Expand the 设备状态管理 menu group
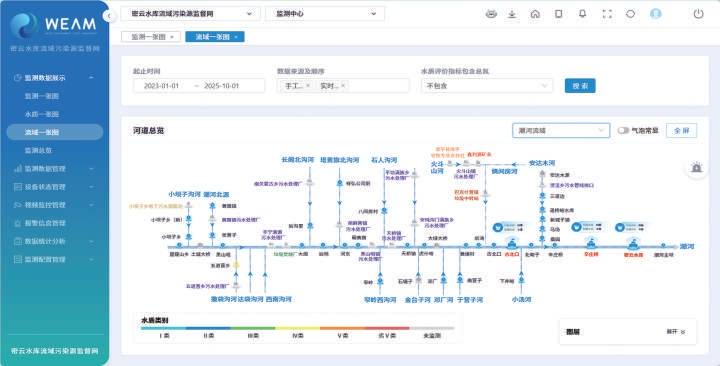Viewport: 720px width, 366px height. click(x=91, y=187)
